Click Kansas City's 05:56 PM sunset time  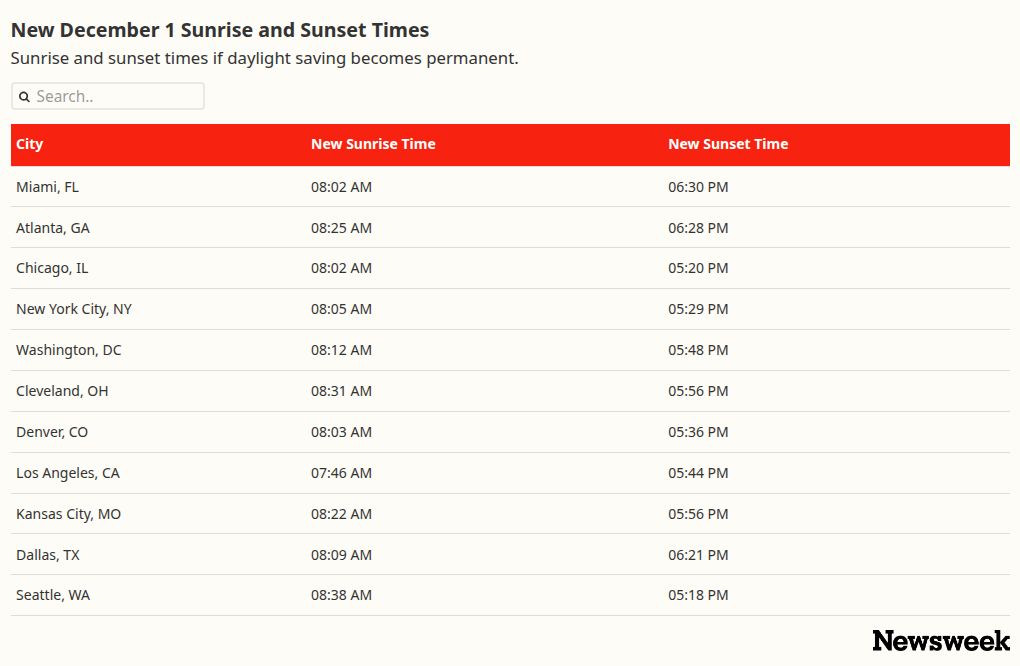click(698, 514)
